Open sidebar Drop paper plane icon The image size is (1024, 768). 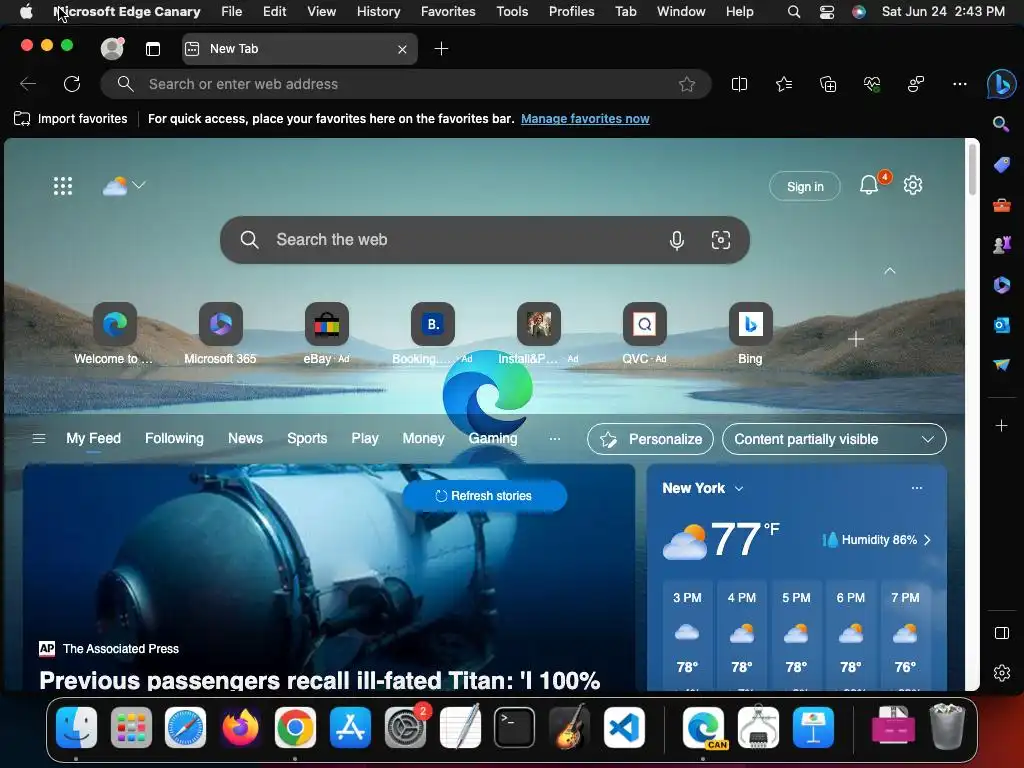[x=1001, y=364]
